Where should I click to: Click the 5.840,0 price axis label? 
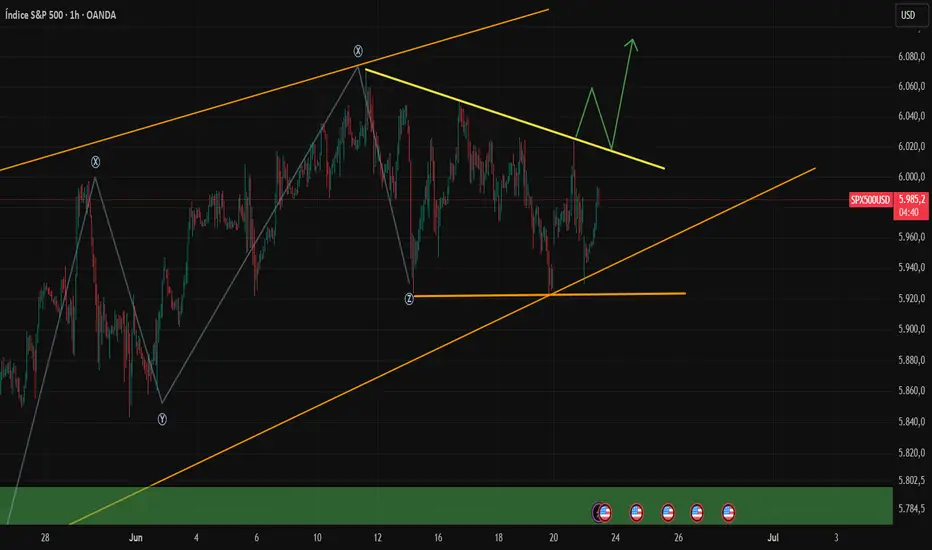[911, 422]
